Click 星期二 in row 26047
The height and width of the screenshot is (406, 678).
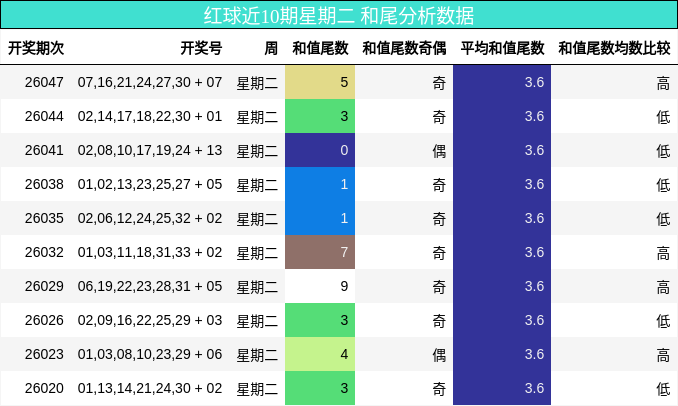coord(257,83)
